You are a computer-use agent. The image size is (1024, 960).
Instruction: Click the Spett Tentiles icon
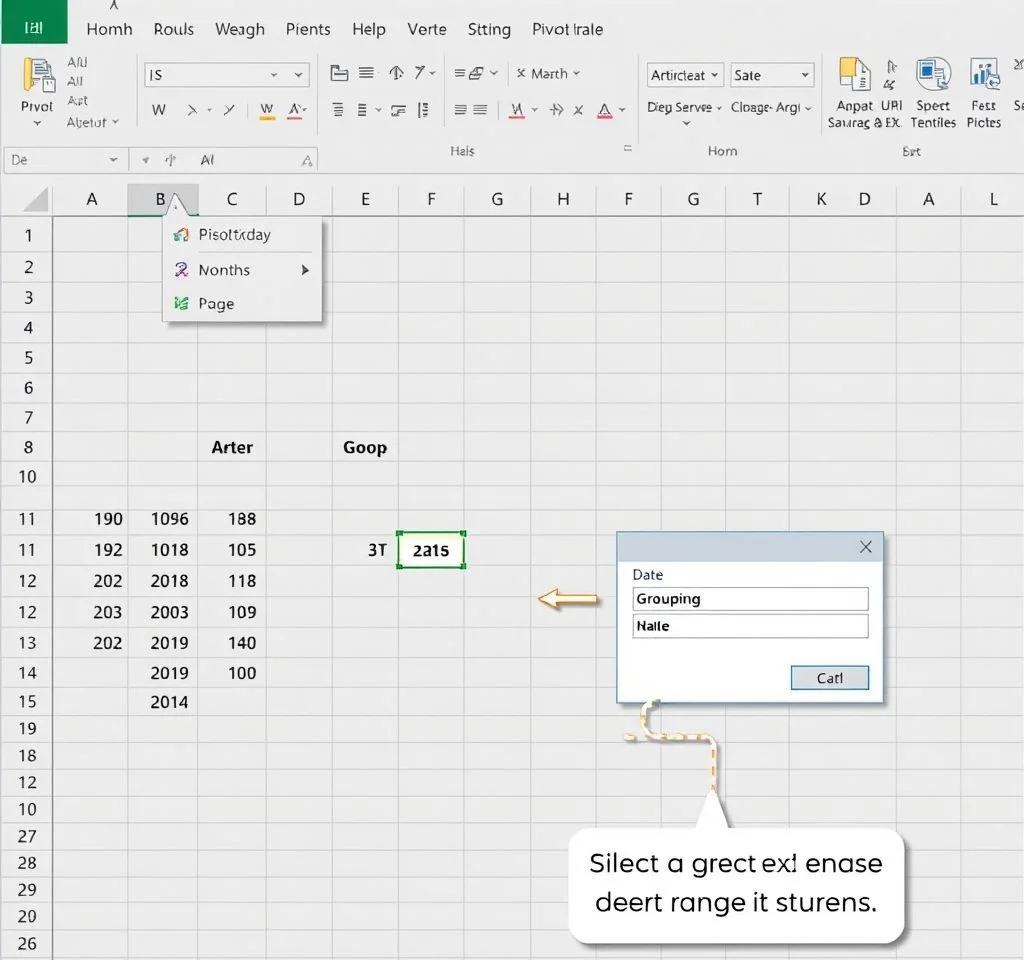[933, 73]
